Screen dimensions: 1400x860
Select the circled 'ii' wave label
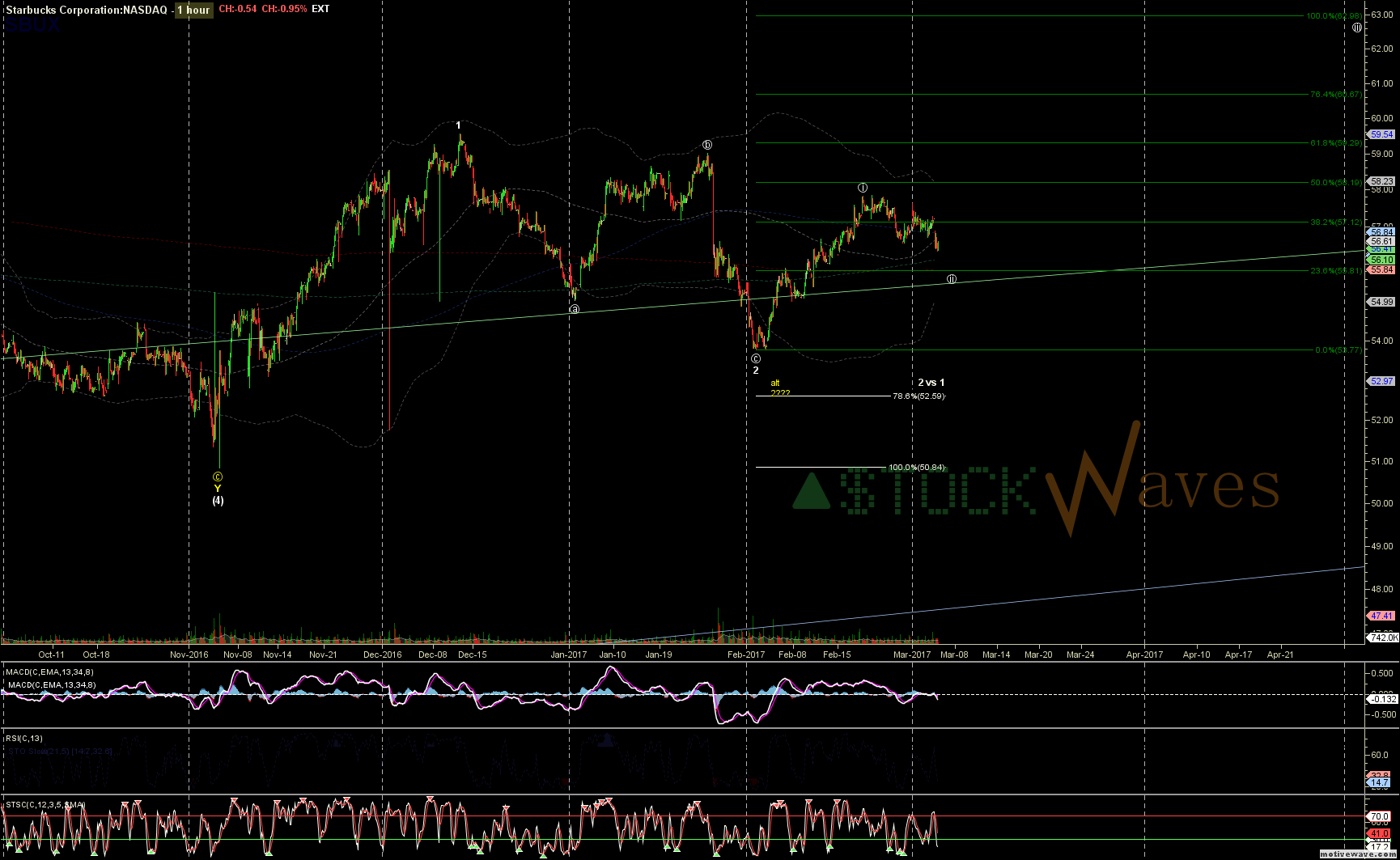coord(952,279)
